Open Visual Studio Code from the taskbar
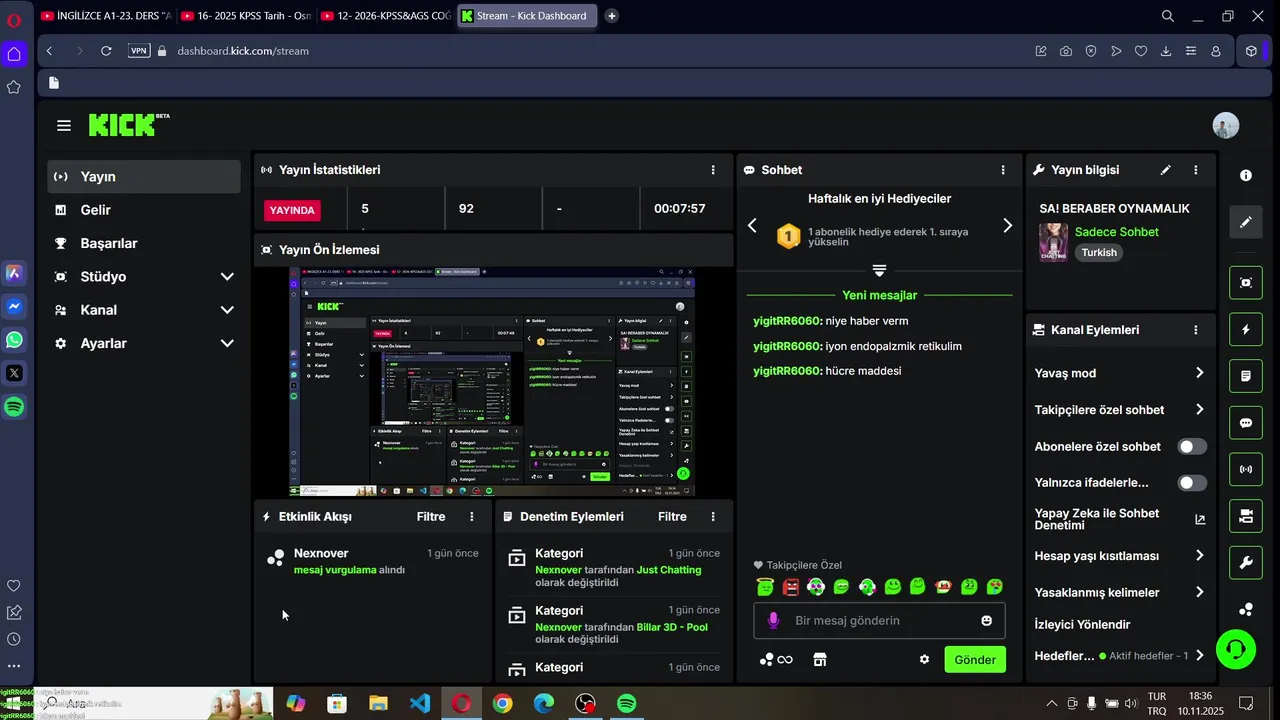Screen dimensions: 1280x720 420,704
